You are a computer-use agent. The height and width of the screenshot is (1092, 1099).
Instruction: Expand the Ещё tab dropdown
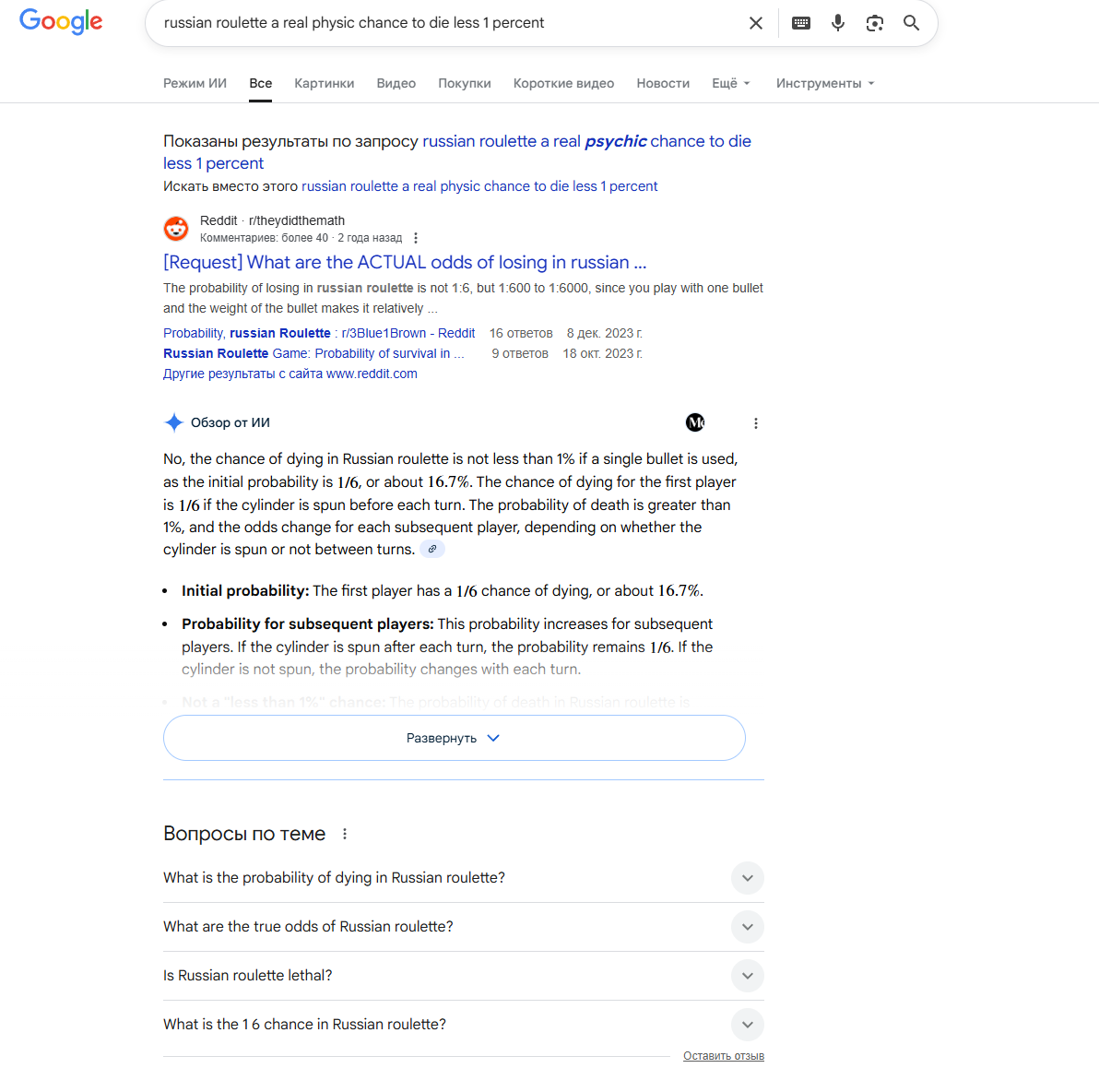[x=731, y=83]
